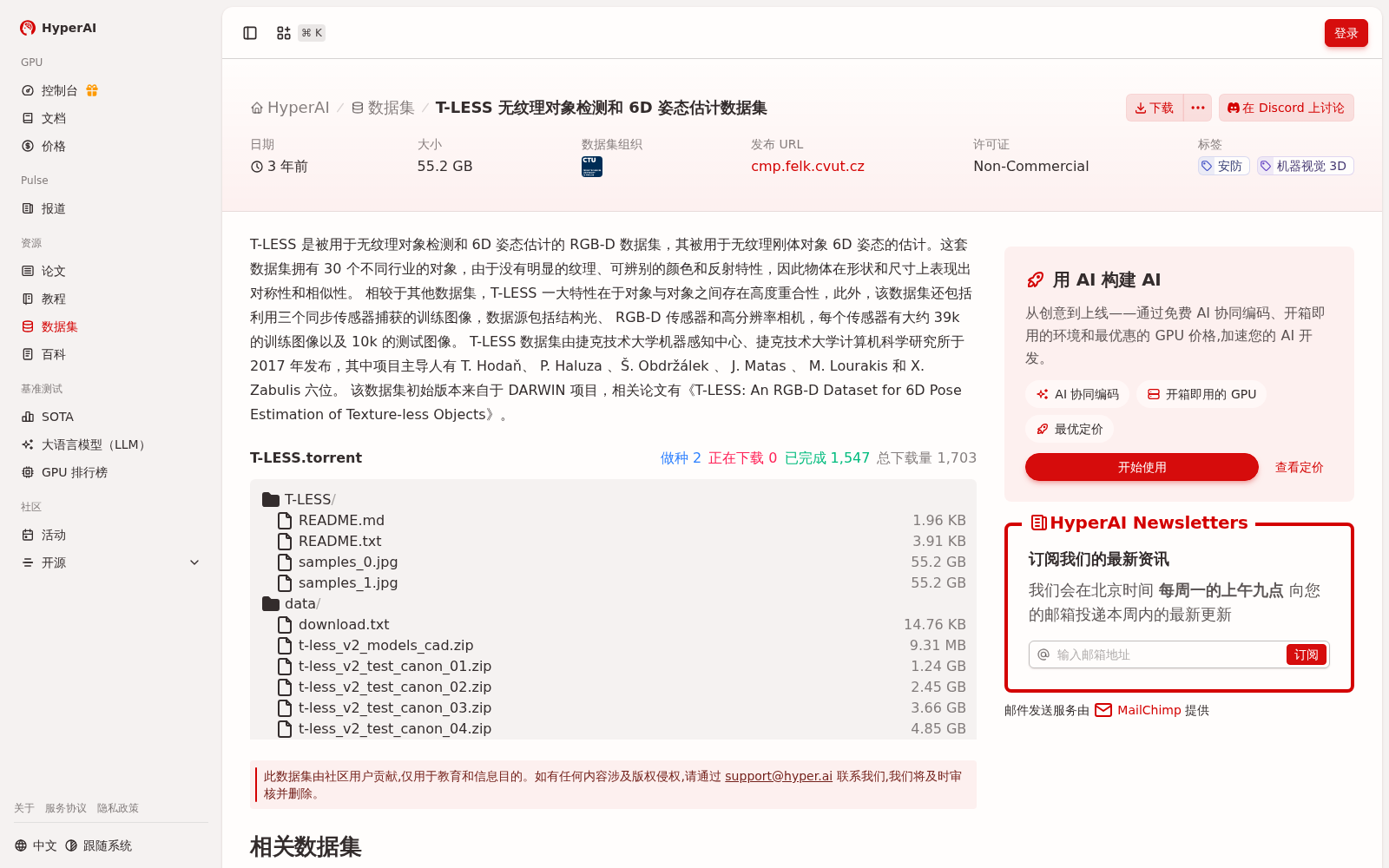
Task: Click the 订阅 subscribe button
Action: point(1306,654)
